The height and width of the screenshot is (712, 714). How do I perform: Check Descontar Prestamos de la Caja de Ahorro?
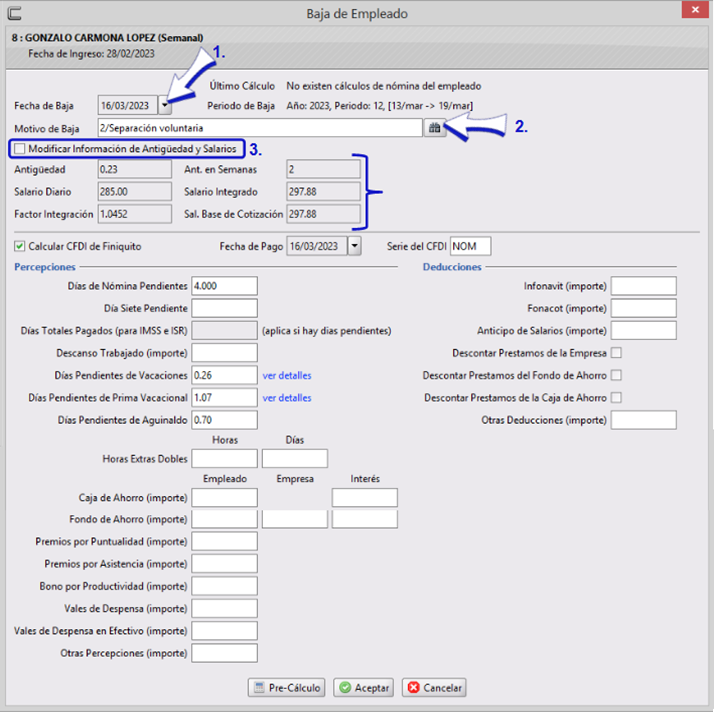(616, 397)
